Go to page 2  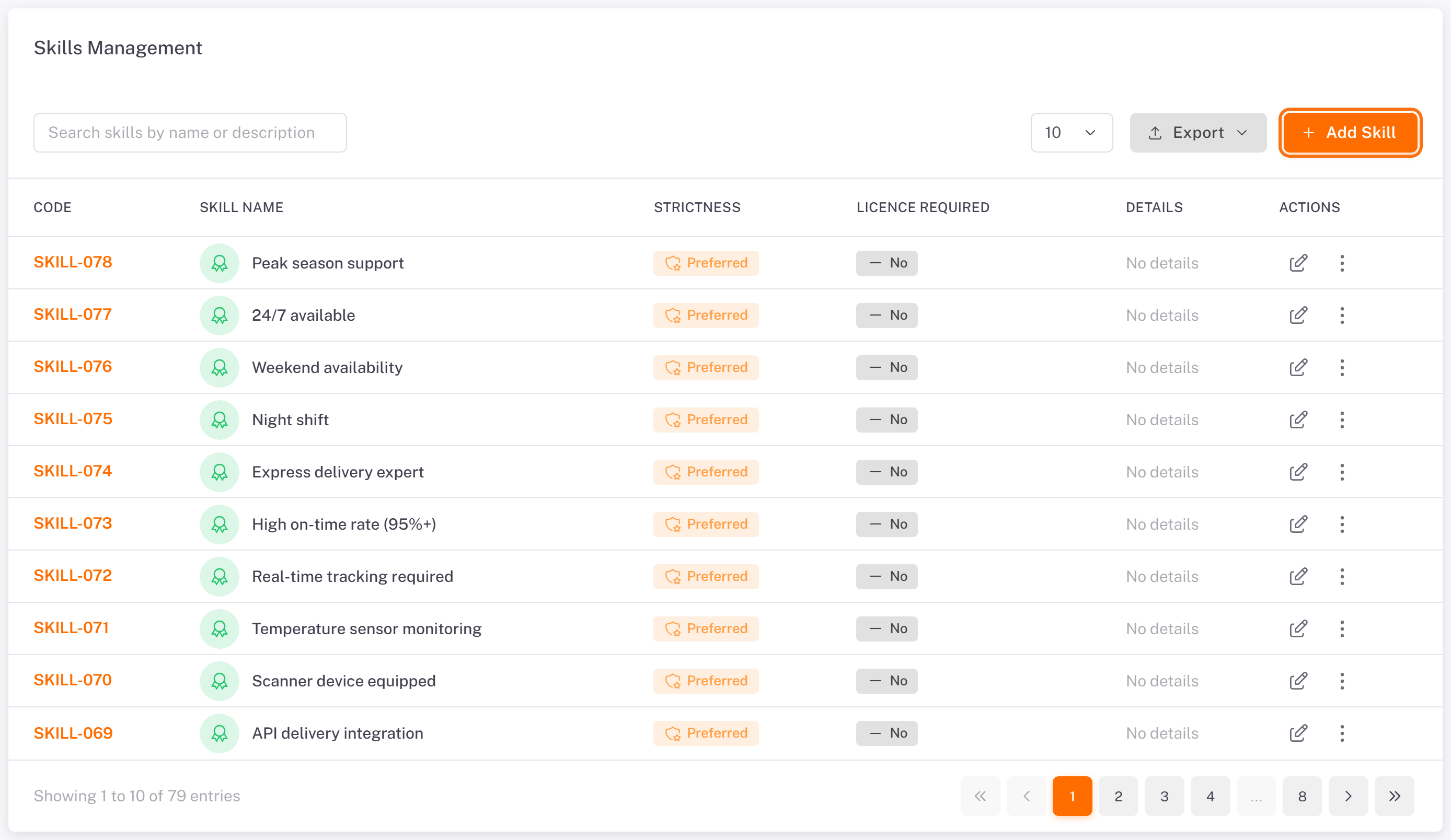tap(1118, 796)
